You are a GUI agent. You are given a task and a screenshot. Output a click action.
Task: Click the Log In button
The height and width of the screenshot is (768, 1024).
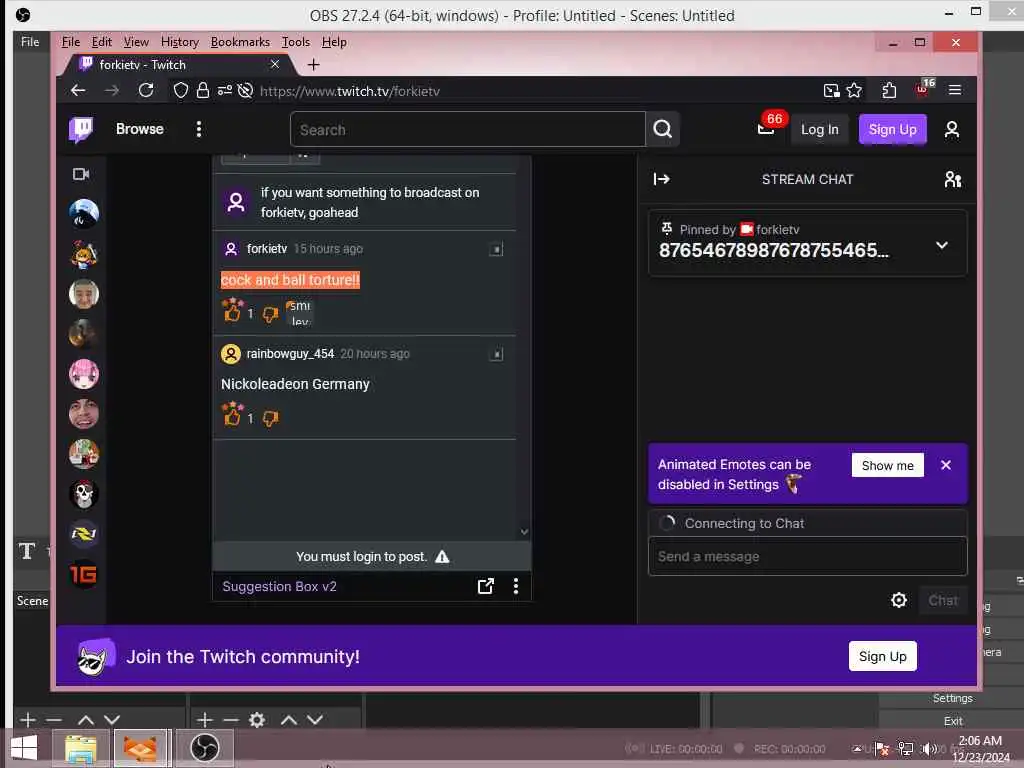[820, 129]
